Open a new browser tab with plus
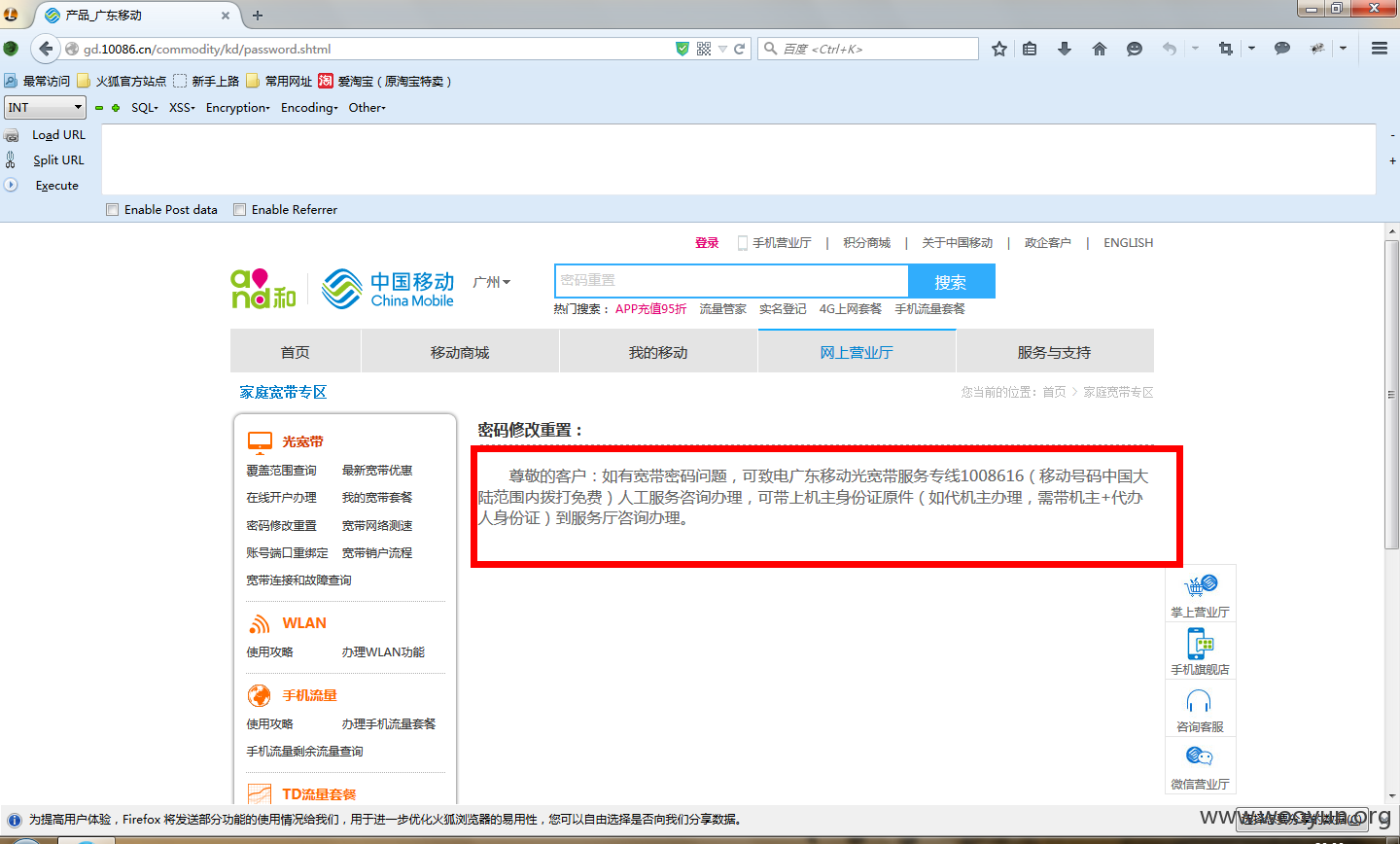The image size is (1400, 844). click(258, 15)
